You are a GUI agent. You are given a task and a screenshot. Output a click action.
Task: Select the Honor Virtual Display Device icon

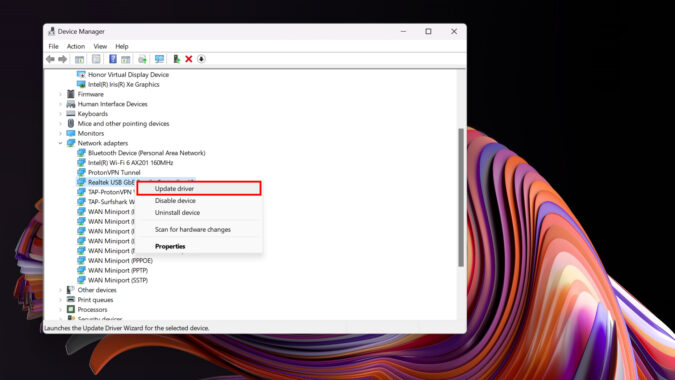tap(81, 74)
